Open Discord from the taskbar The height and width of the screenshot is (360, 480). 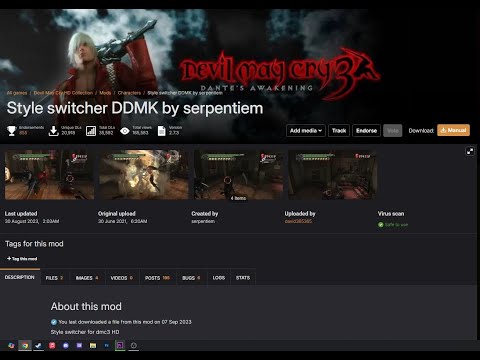(x=66, y=345)
